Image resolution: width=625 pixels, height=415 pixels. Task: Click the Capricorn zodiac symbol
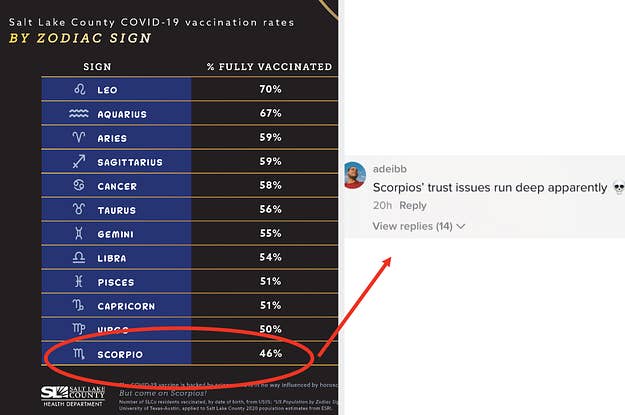click(78, 305)
